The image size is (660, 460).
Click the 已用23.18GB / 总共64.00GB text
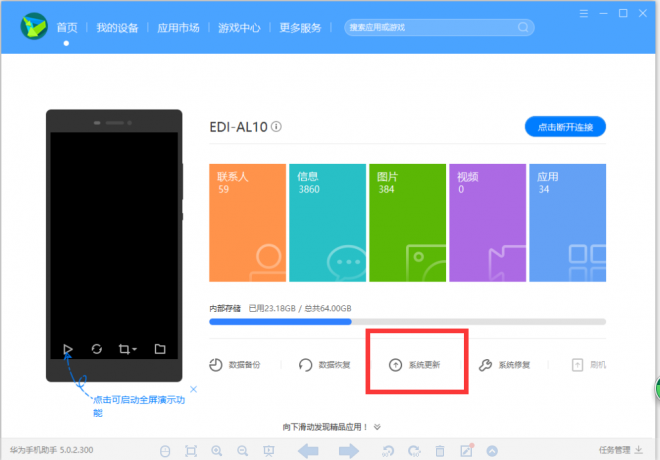tap(300, 308)
